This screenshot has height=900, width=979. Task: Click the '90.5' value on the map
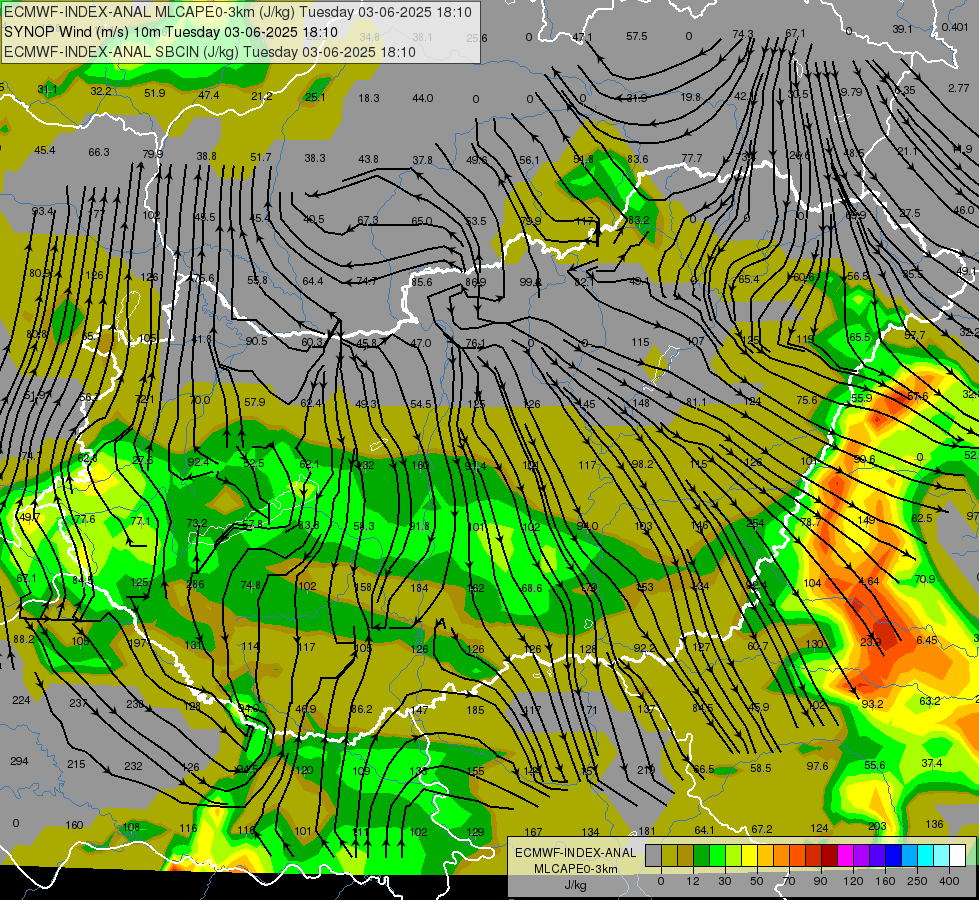[x=256, y=341]
